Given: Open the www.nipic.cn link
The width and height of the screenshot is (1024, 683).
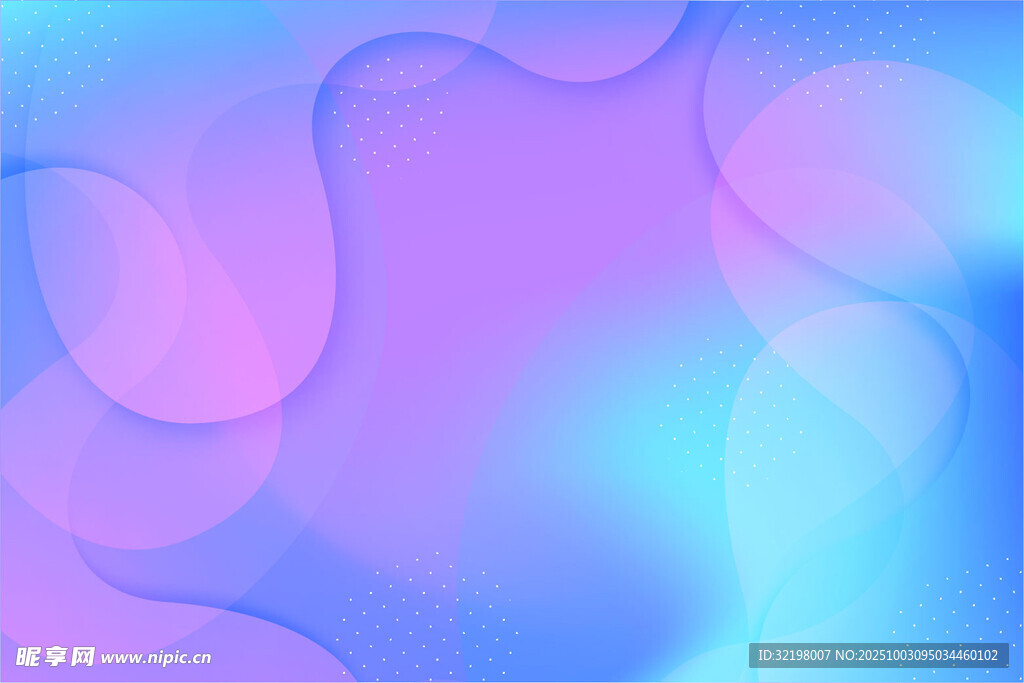Looking at the screenshot, I should (x=156, y=658).
